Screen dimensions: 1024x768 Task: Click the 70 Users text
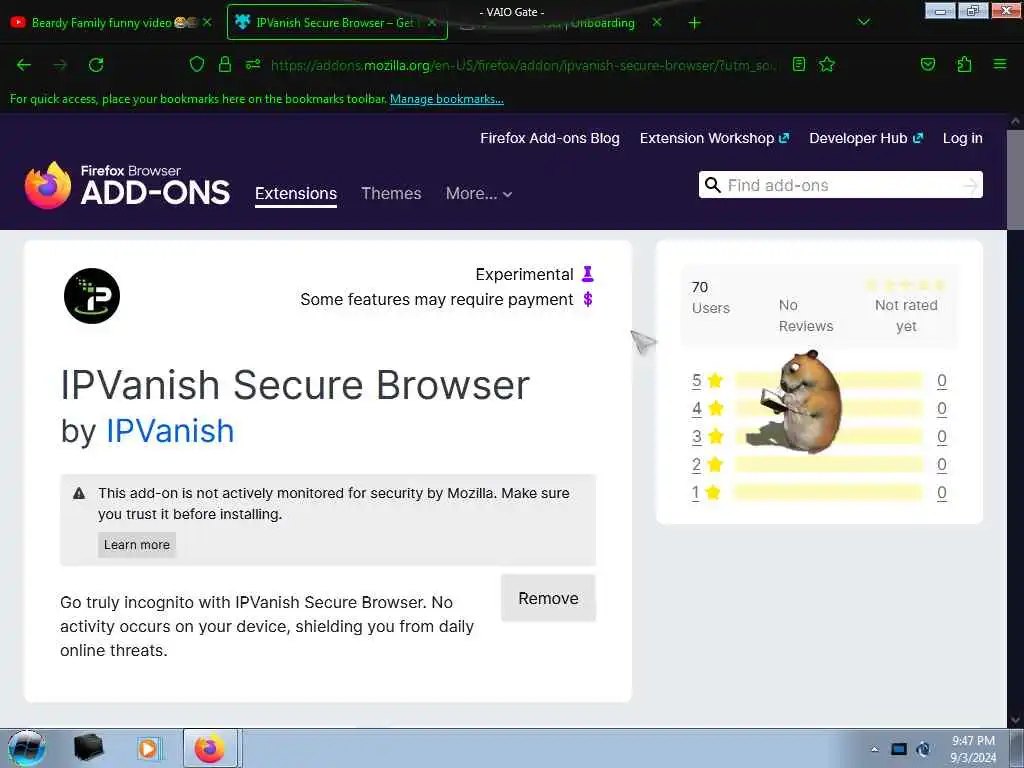point(711,298)
